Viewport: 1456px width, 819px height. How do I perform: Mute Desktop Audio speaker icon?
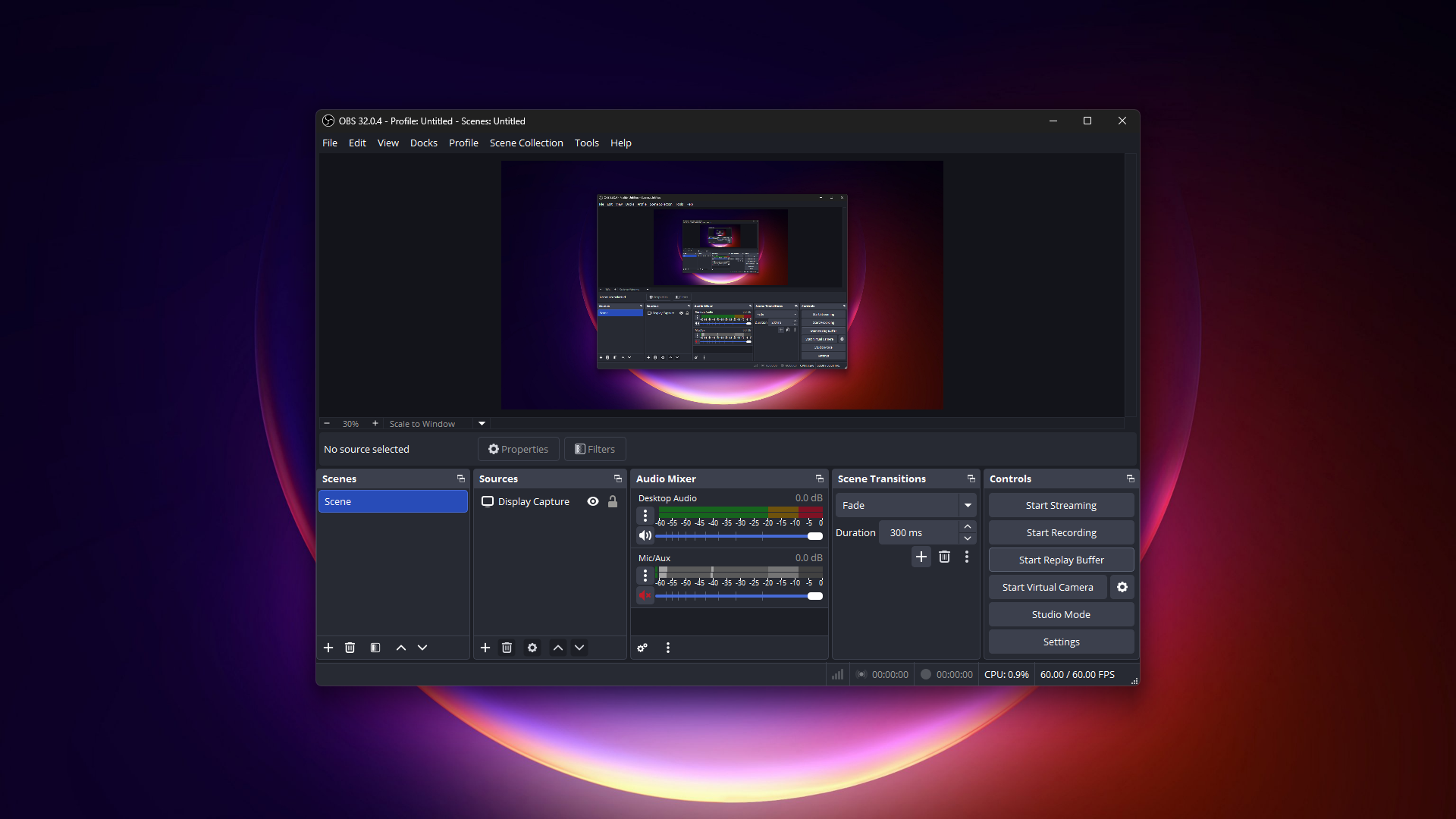coord(645,535)
